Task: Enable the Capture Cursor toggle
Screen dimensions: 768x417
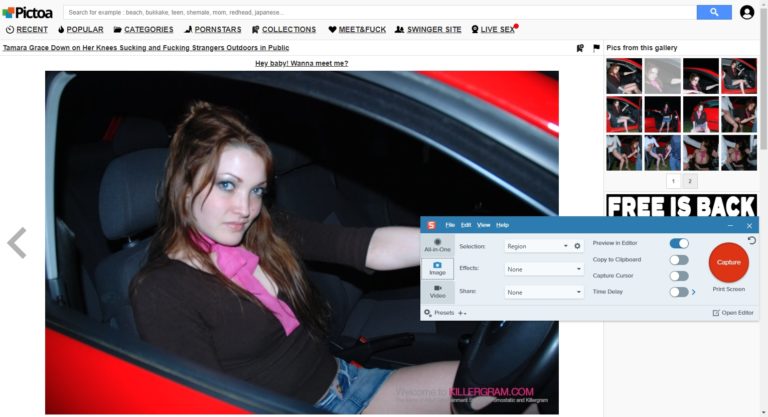Action: [679, 276]
